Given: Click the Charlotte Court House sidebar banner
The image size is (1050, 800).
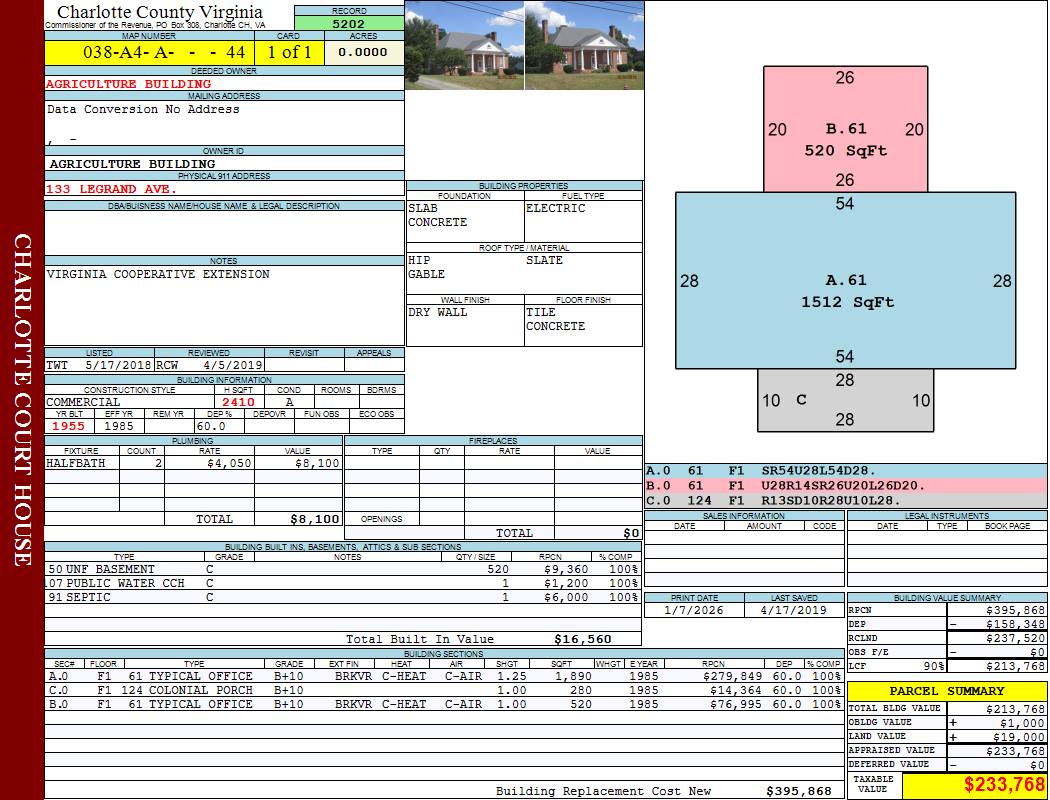Looking at the screenshot, I should point(22,400).
